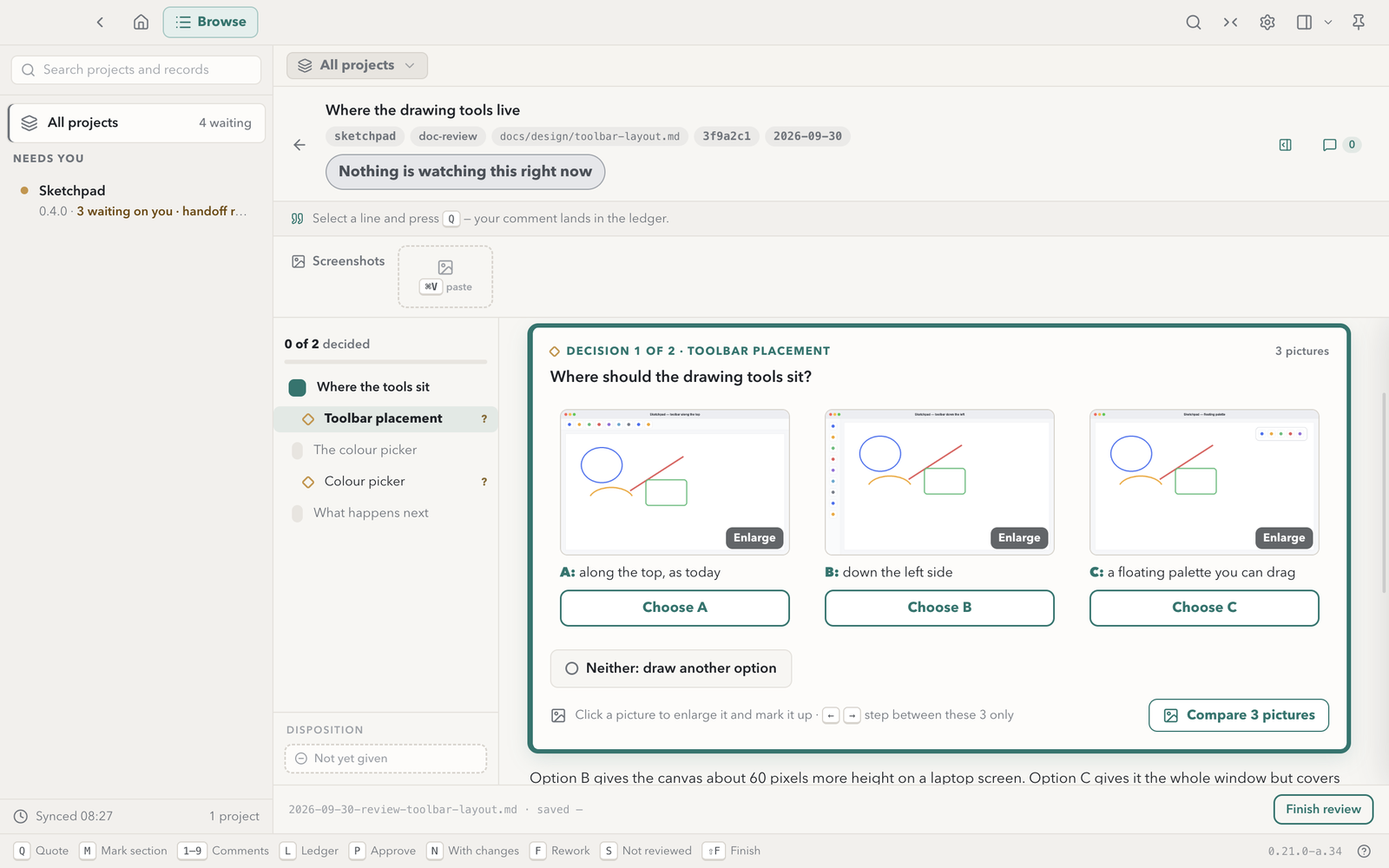Switch to the Browse view
The width and height of the screenshot is (1389, 868).
[x=210, y=22]
